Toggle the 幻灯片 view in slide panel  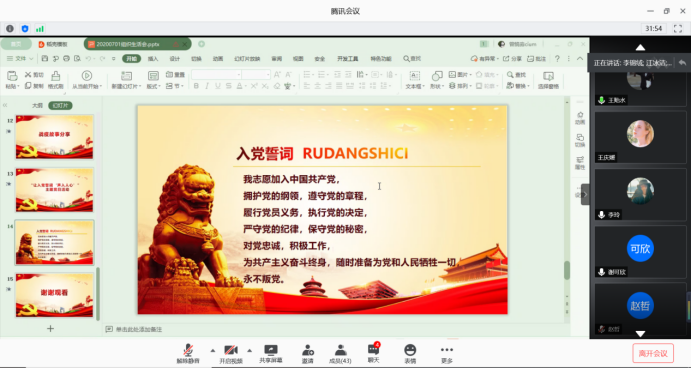(60, 105)
